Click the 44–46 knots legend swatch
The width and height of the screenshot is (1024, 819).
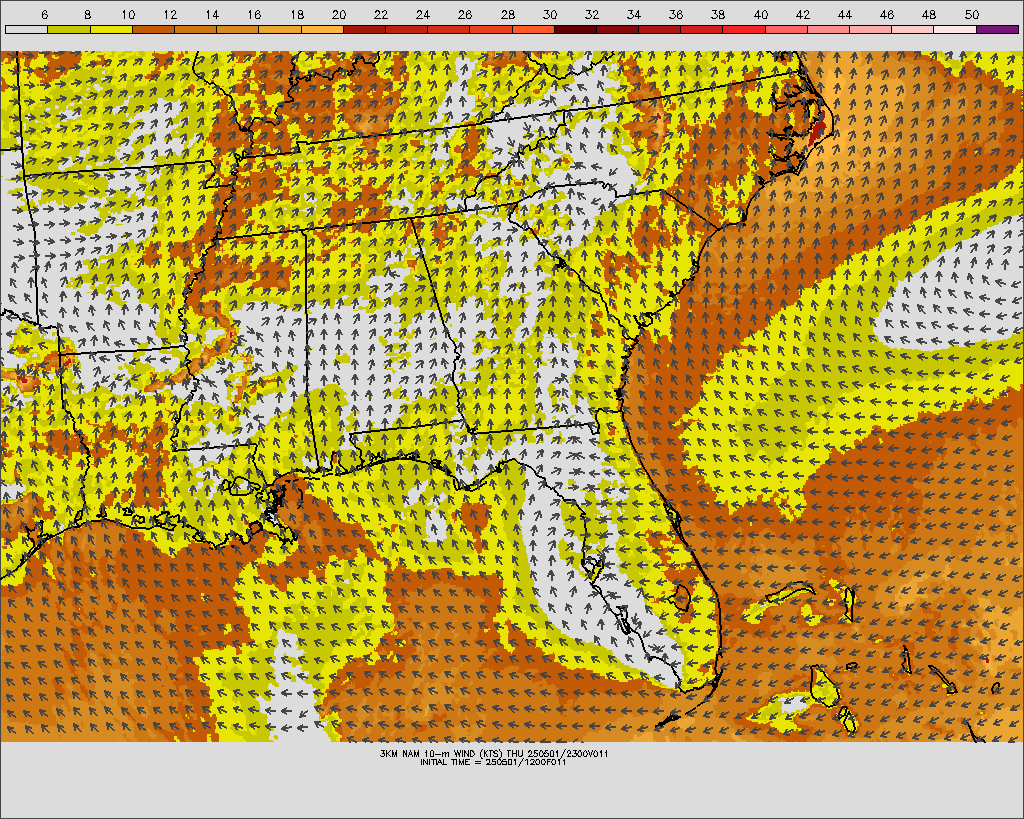871,29
